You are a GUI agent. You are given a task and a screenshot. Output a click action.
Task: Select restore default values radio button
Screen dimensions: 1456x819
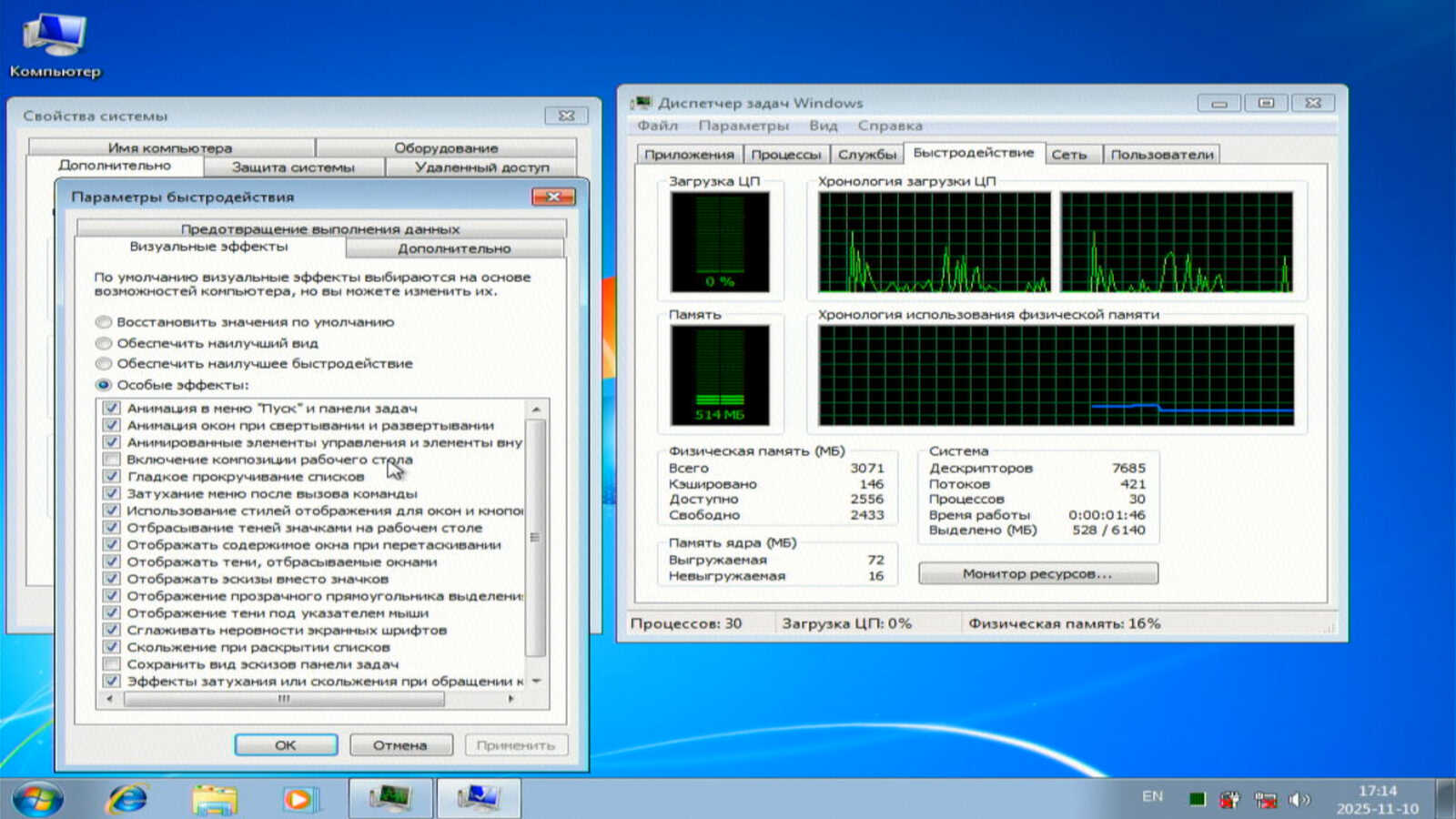point(104,322)
